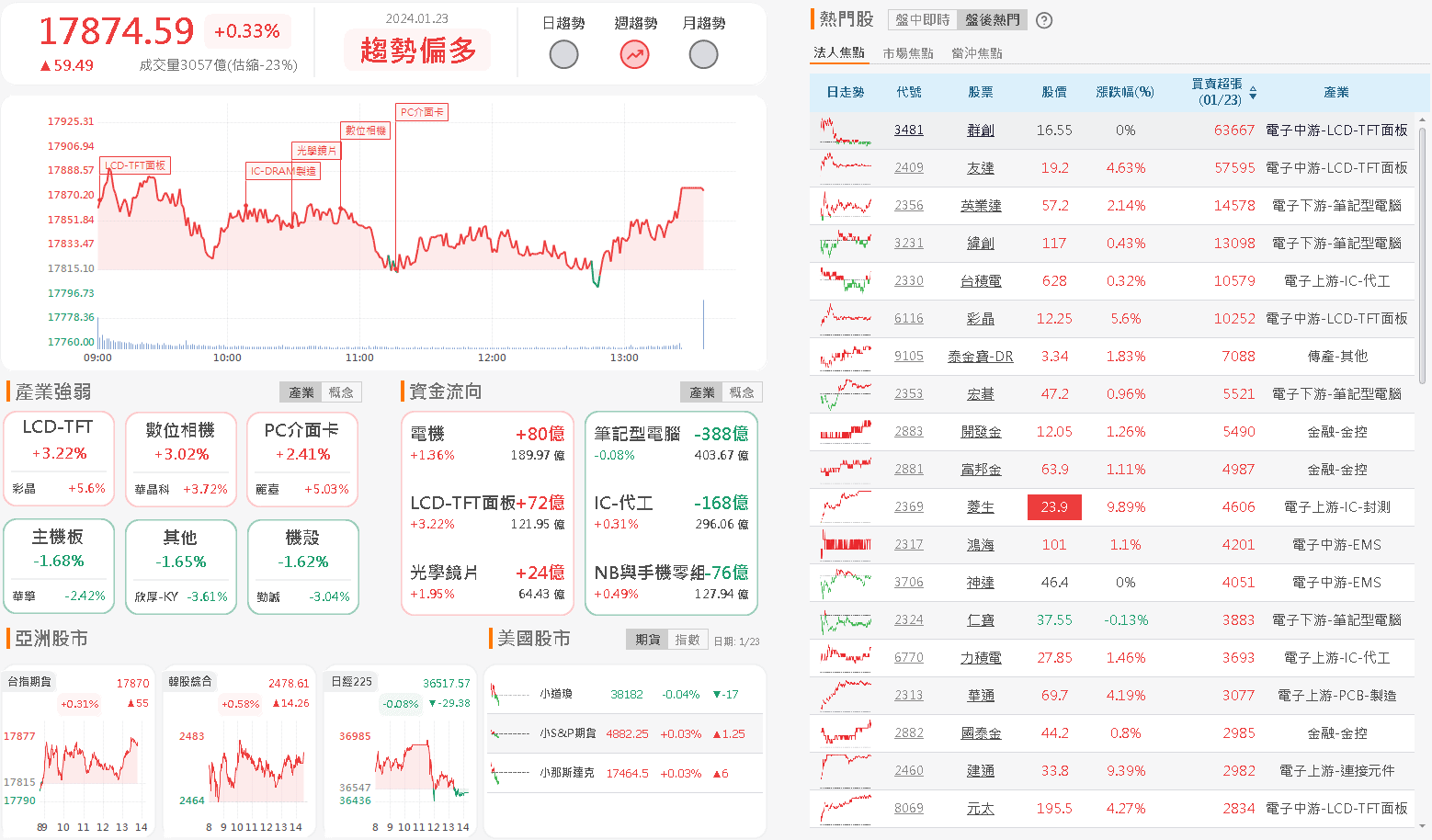Click the 漲跌幅(%) column header
Viewport: 1432px width, 840px height.
tap(1125, 93)
